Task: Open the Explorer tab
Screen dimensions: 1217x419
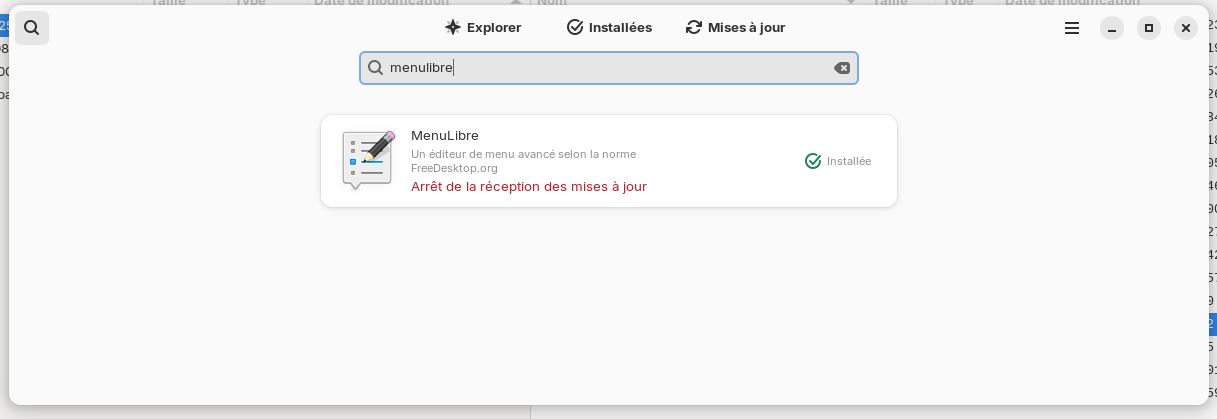Action: (483, 28)
